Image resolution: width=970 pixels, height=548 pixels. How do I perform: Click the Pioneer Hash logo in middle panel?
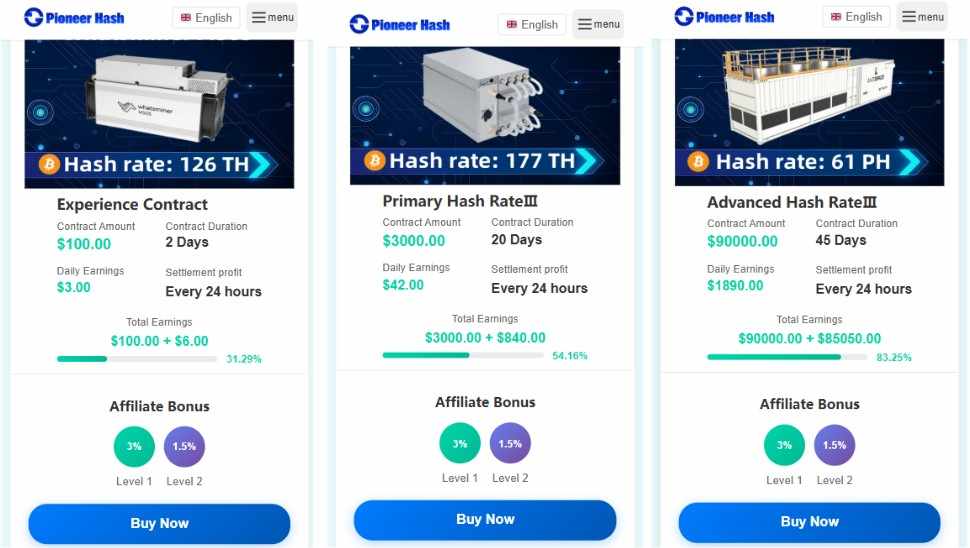pos(400,24)
